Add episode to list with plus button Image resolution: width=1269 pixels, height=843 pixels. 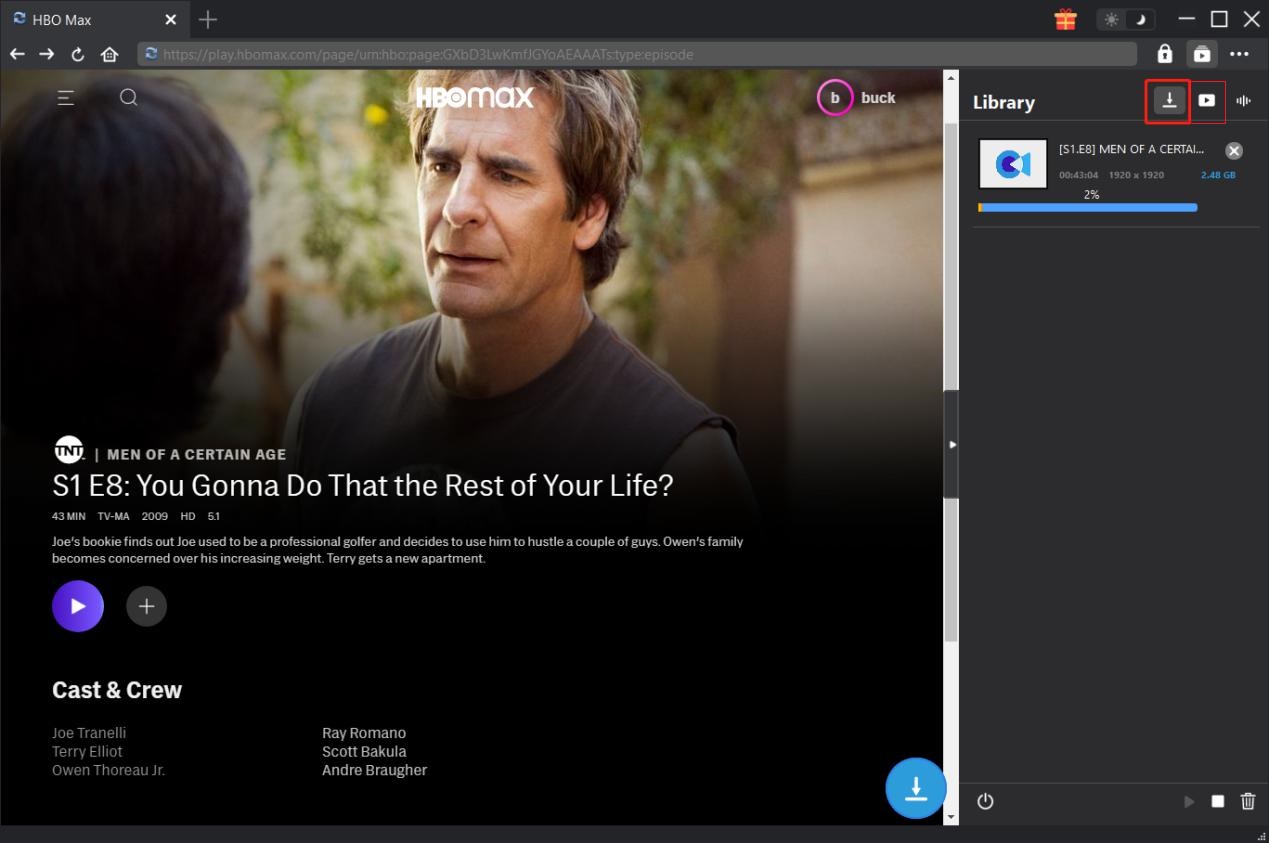[146, 606]
